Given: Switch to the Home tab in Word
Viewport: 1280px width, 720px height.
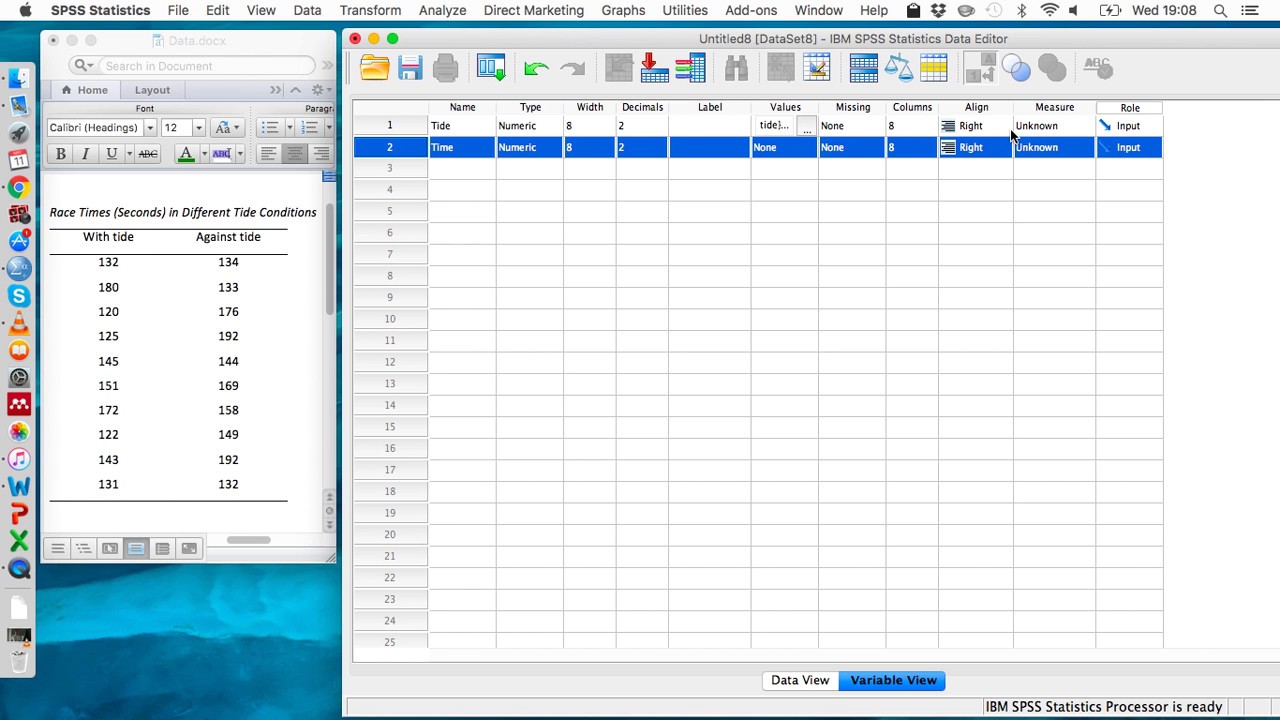Looking at the screenshot, I should pyautogui.click(x=85, y=90).
